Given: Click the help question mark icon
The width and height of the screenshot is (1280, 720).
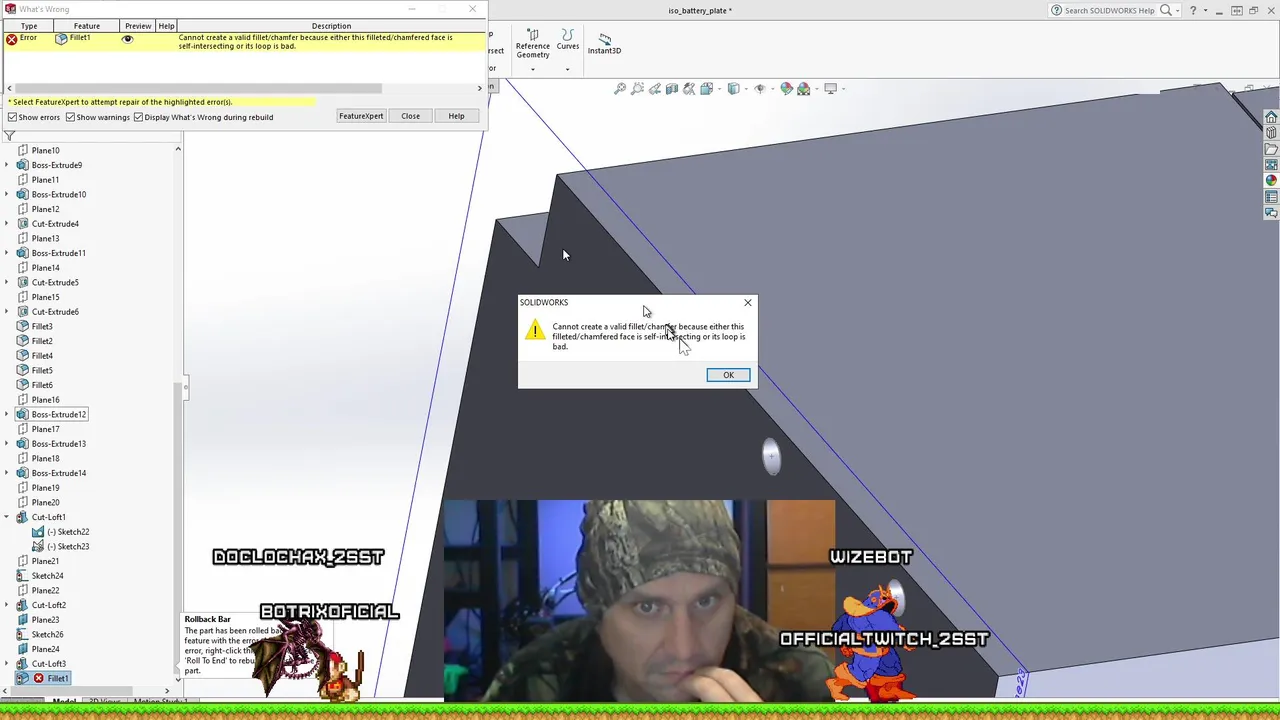Looking at the screenshot, I should coord(1192,10).
